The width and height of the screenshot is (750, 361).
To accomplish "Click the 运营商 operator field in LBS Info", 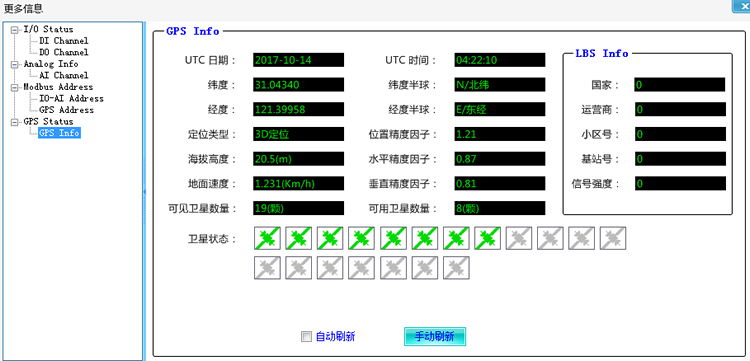I will click(680, 109).
